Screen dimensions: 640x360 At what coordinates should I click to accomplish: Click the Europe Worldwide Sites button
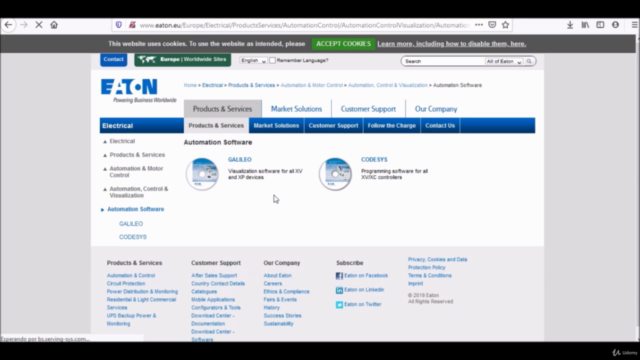182,60
